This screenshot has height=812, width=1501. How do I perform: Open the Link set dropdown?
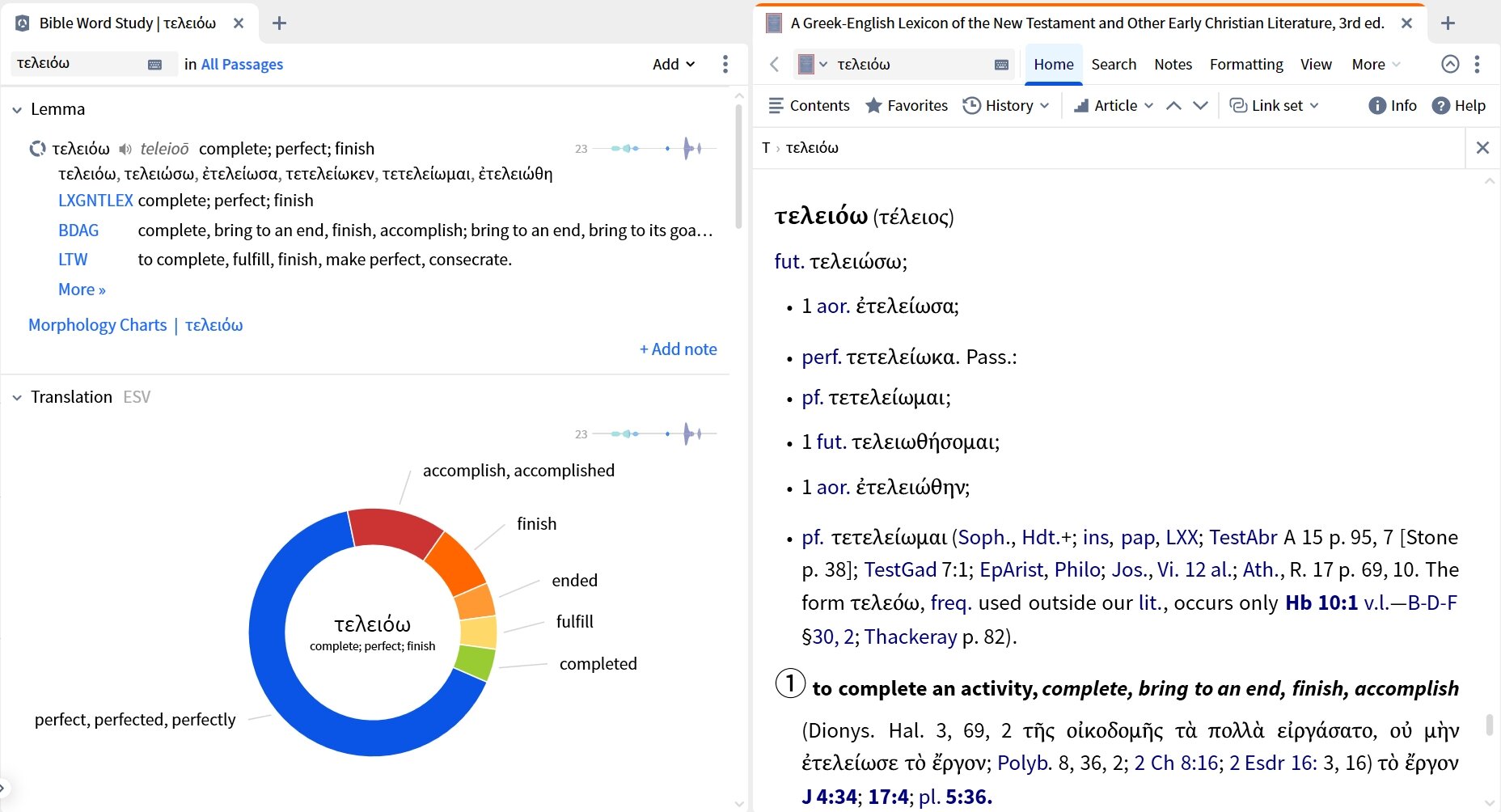[x=1274, y=105]
